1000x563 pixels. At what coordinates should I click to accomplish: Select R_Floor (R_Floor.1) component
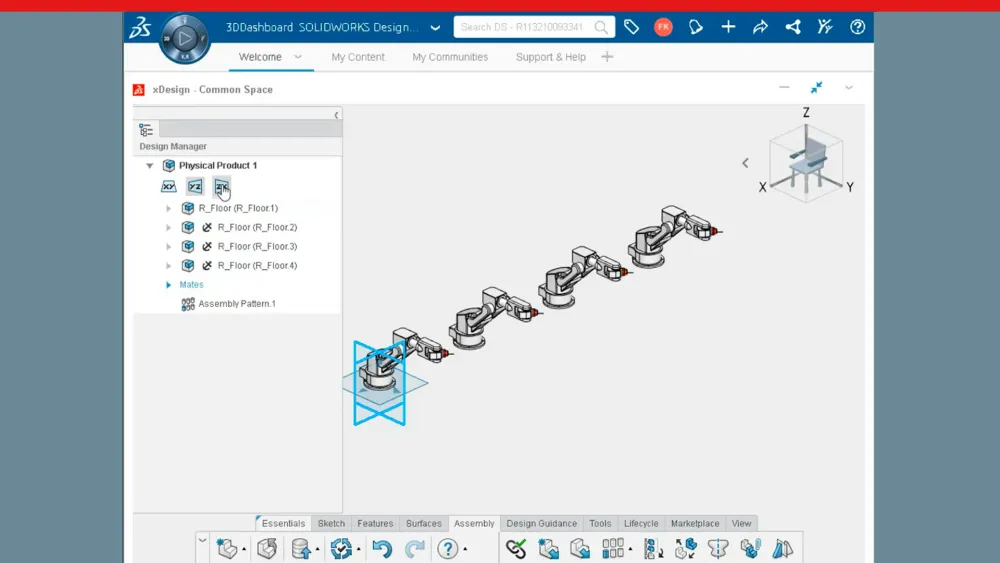238,208
